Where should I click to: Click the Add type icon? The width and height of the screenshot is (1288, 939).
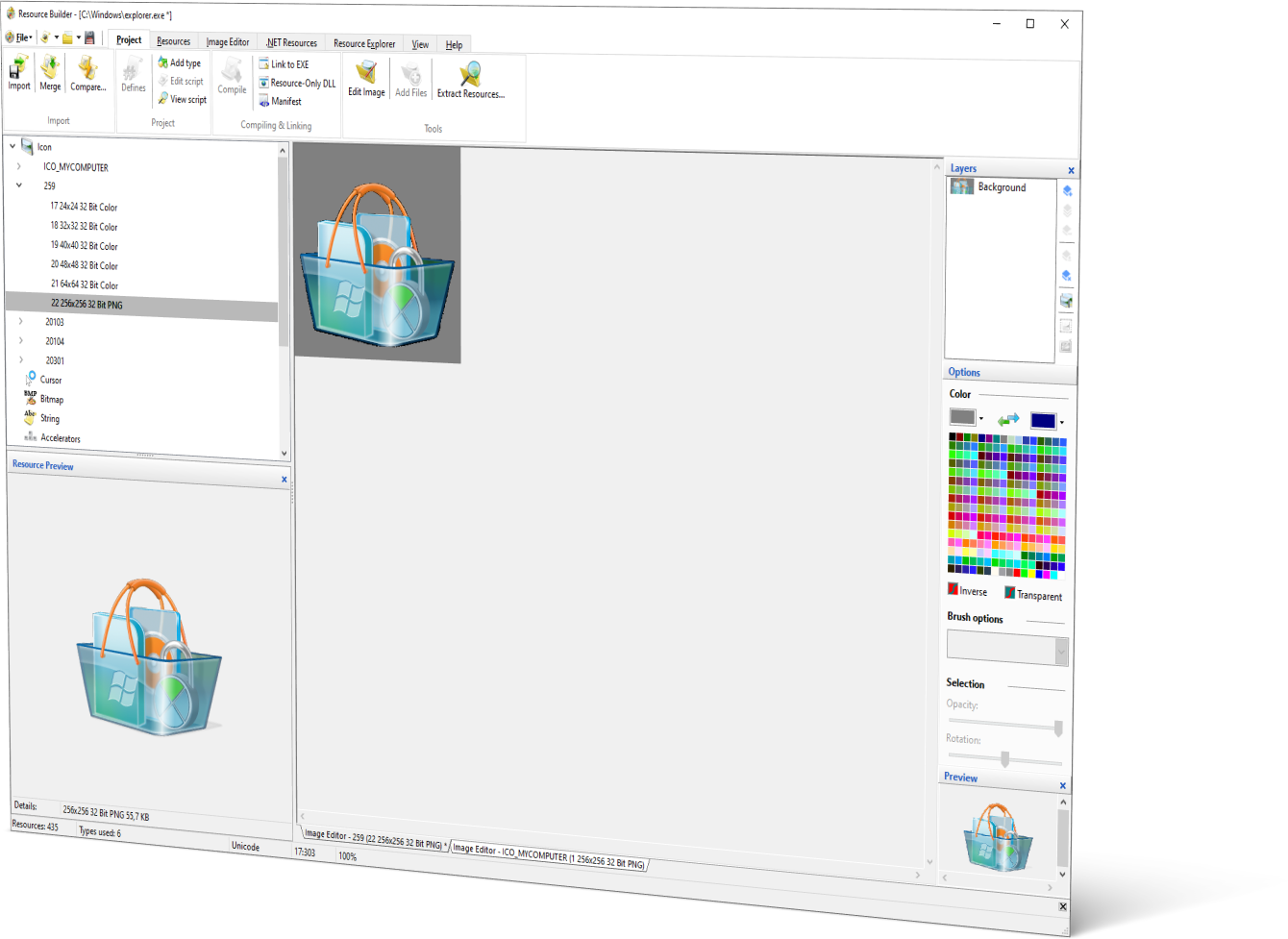(x=163, y=62)
